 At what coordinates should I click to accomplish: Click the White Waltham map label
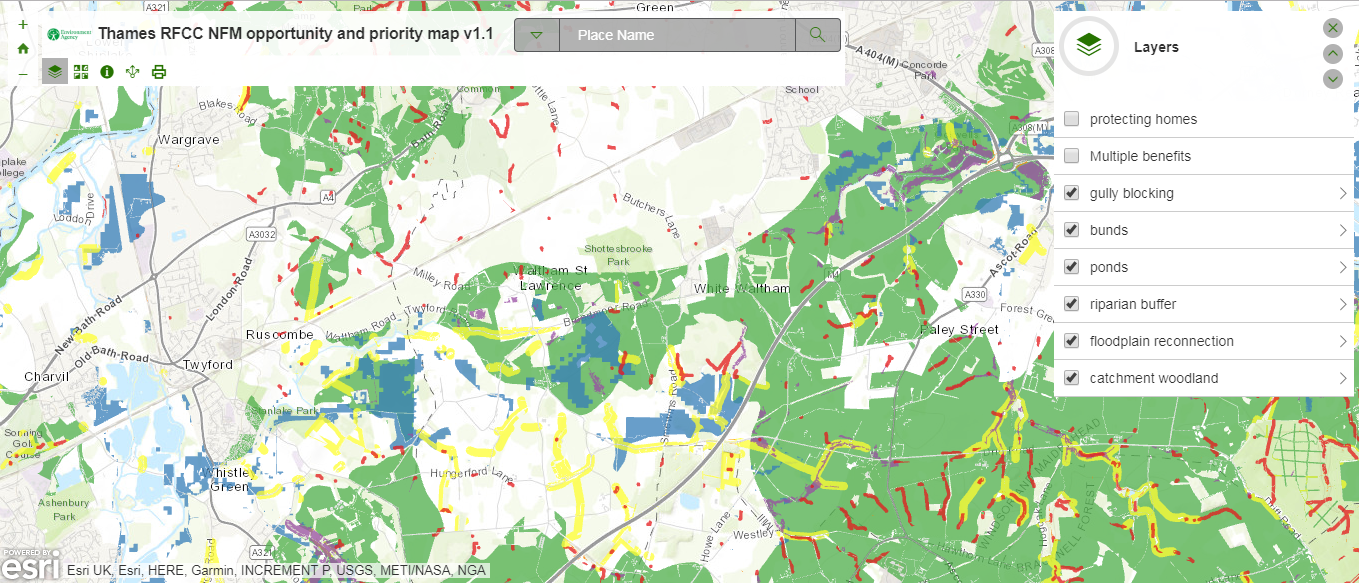[x=742, y=289]
